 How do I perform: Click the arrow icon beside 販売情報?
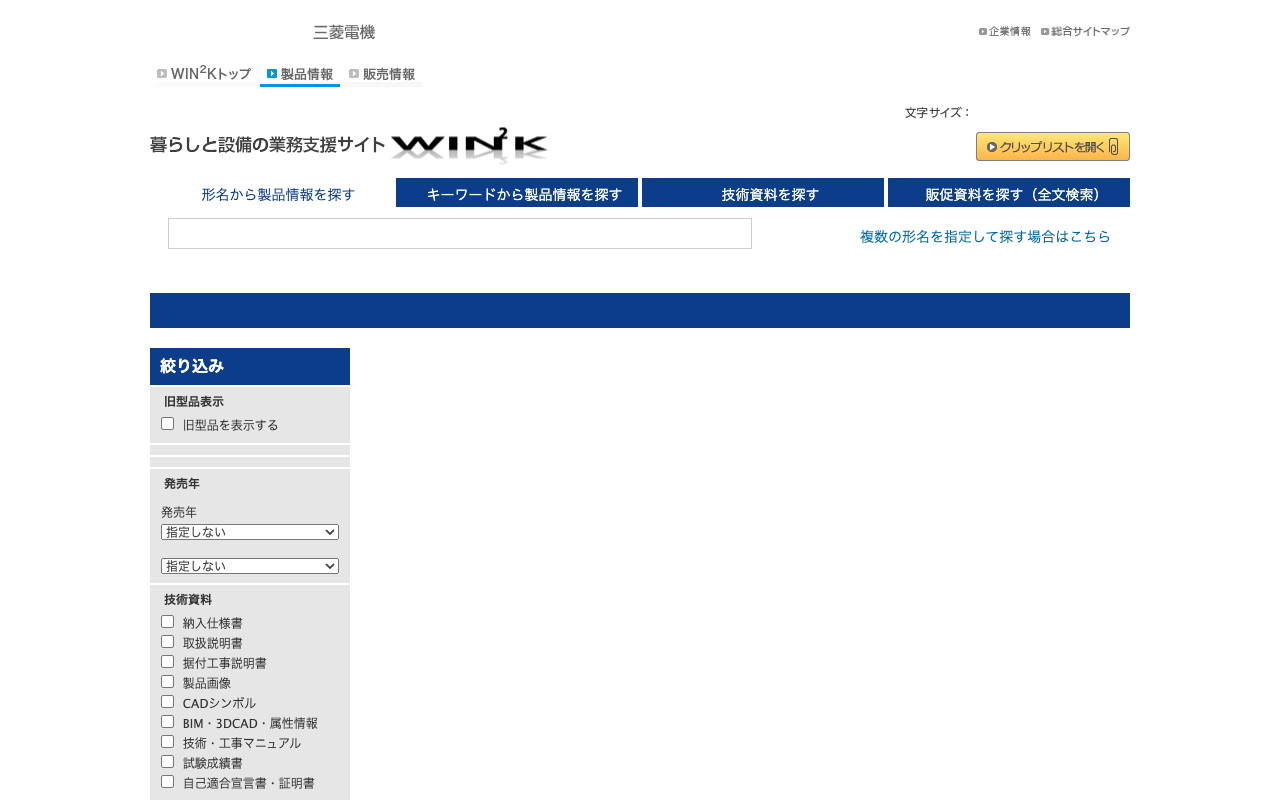tap(352, 73)
